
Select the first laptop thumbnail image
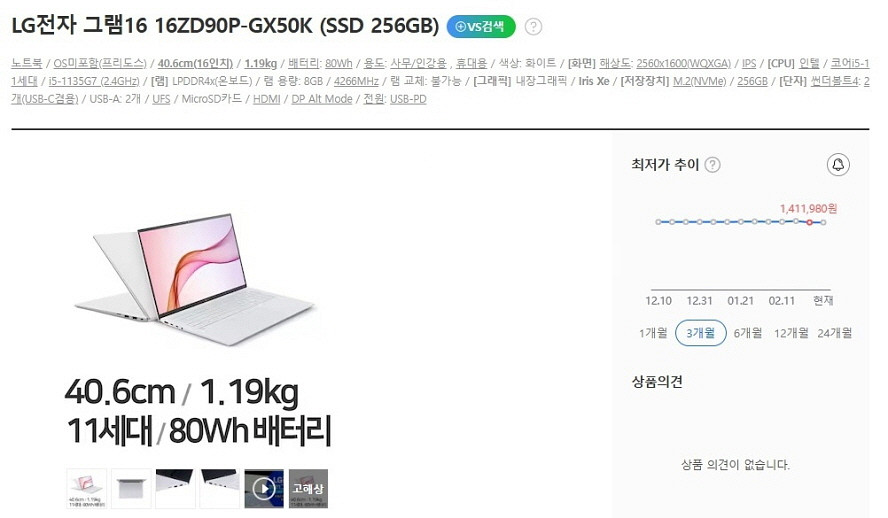pos(86,489)
